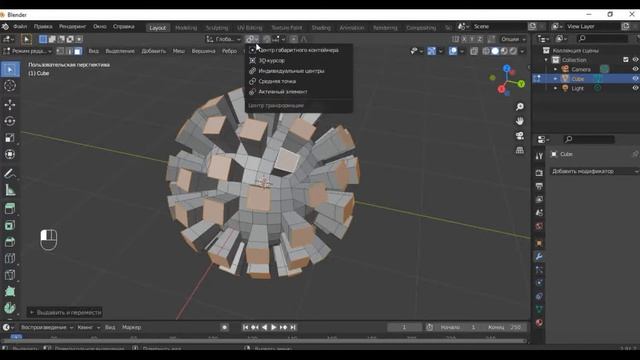Screen dimensions: 640x360
Task: Choose Individual Origins pivot option
Action: 299,71
